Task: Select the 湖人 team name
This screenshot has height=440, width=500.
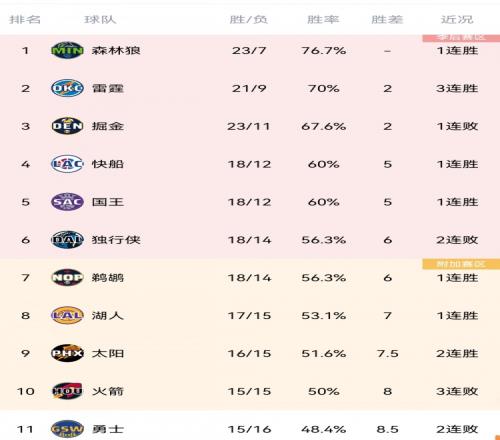Action: (108, 315)
